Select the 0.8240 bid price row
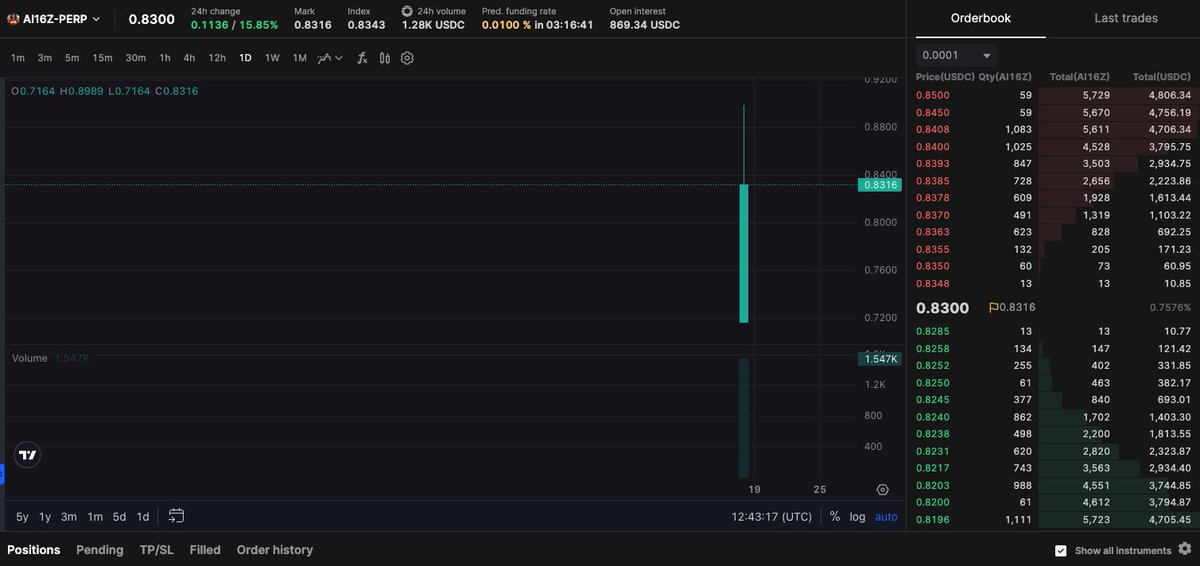Viewport: 1200px width, 566px height. point(1053,417)
